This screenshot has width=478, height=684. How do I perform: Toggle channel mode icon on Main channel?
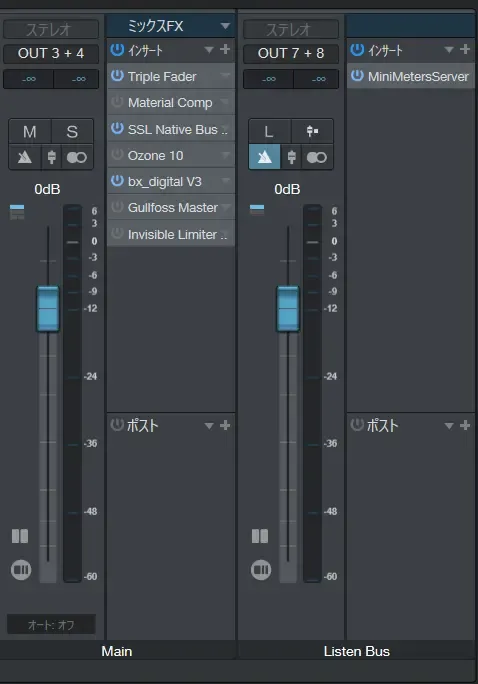click(x=77, y=157)
